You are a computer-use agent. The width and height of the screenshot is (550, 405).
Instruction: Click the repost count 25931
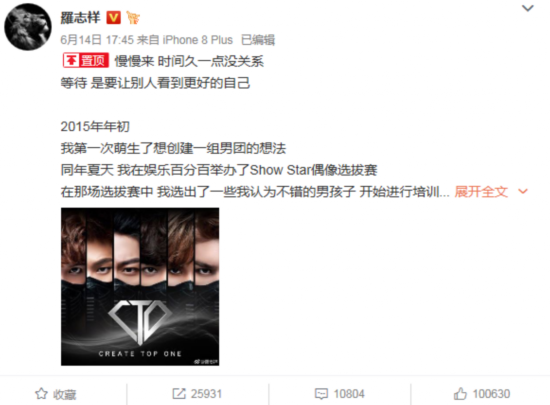click(x=206, y=394)
